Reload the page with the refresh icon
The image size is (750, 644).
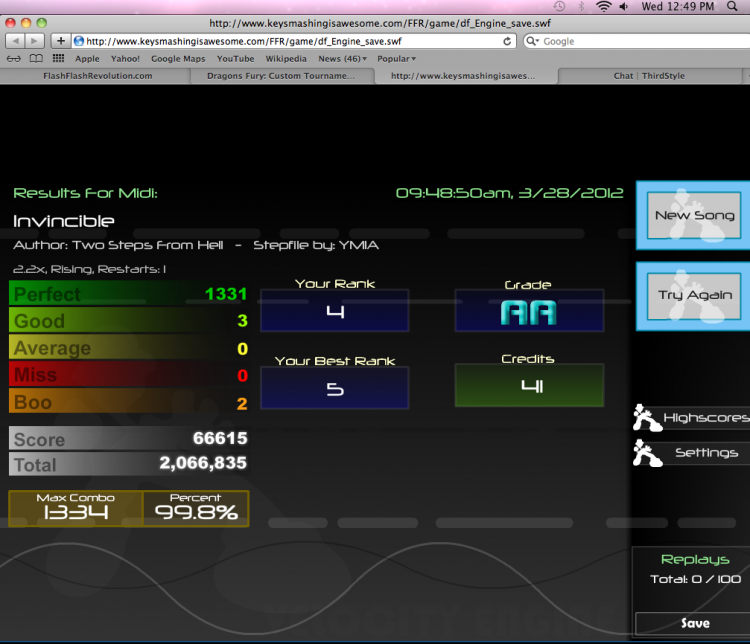point(507,41)
